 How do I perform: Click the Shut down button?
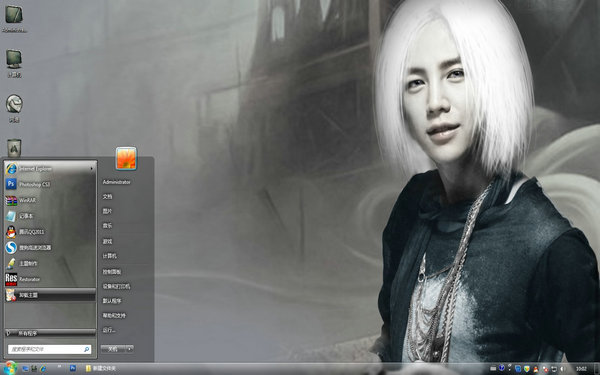(113, 349)
